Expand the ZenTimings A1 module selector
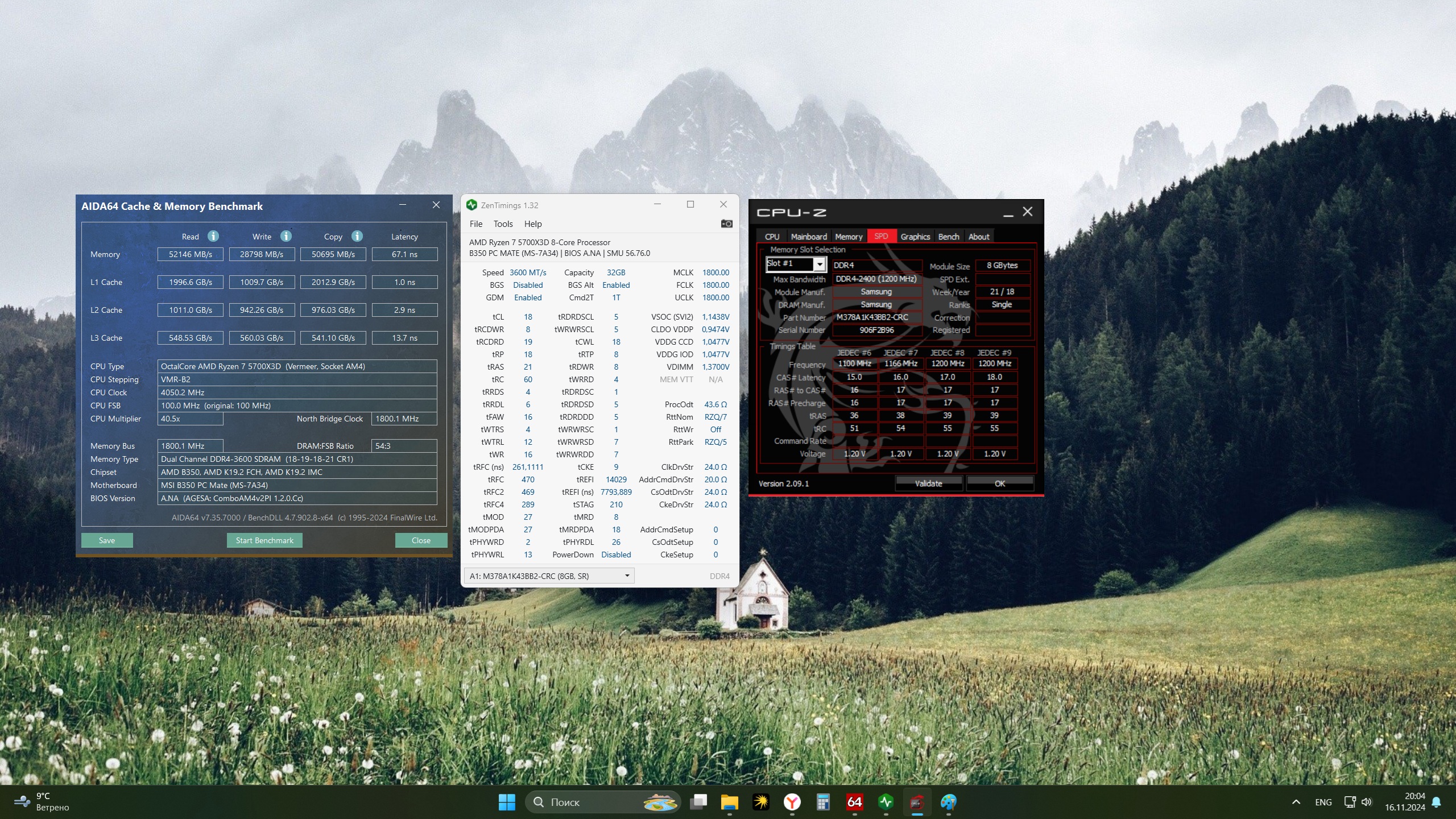Screen dimensions: 1456x819 [x=627, y=576]
